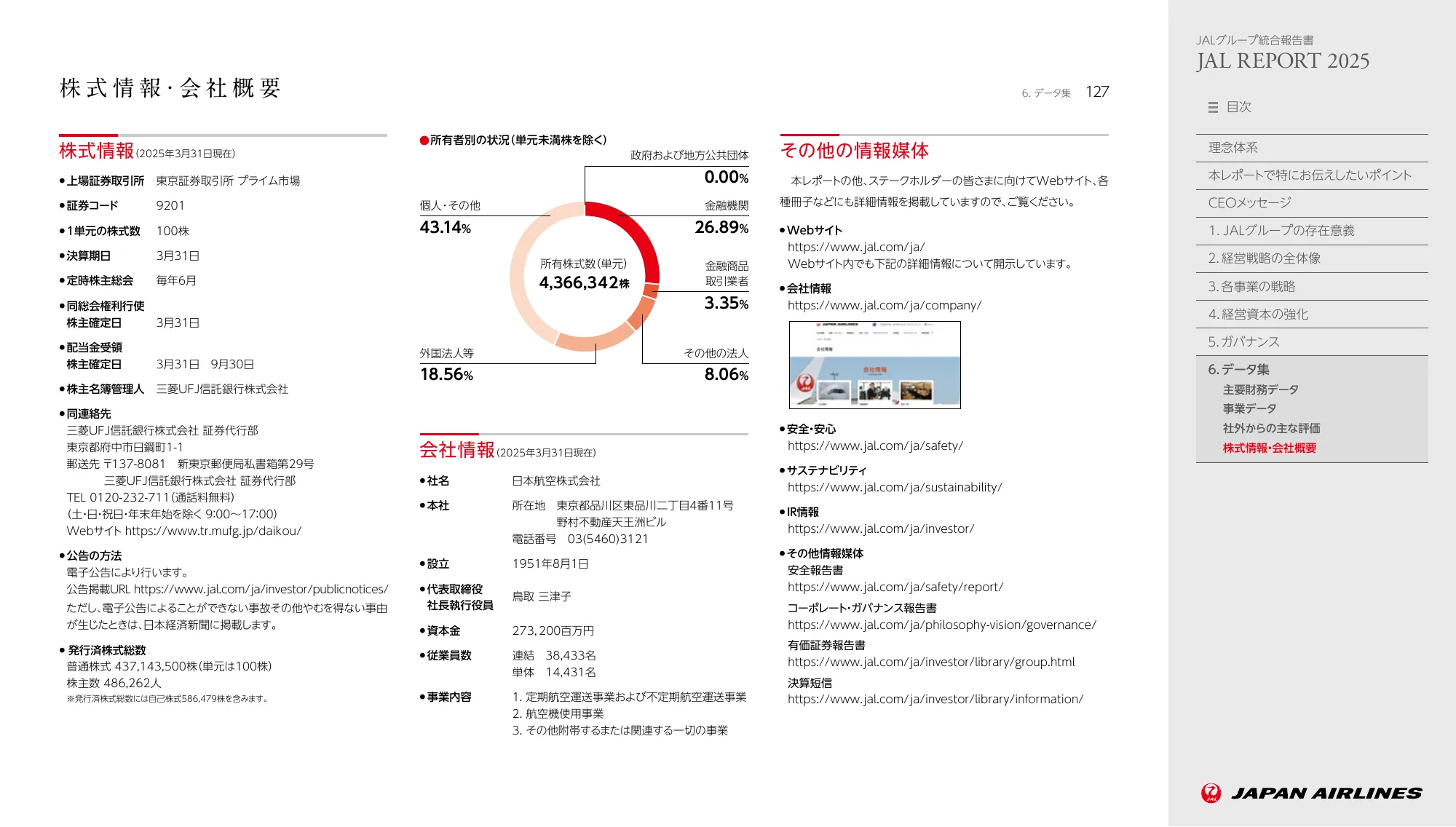
Task: Click JAL REPORT 2025 title
Action: 1283,61
